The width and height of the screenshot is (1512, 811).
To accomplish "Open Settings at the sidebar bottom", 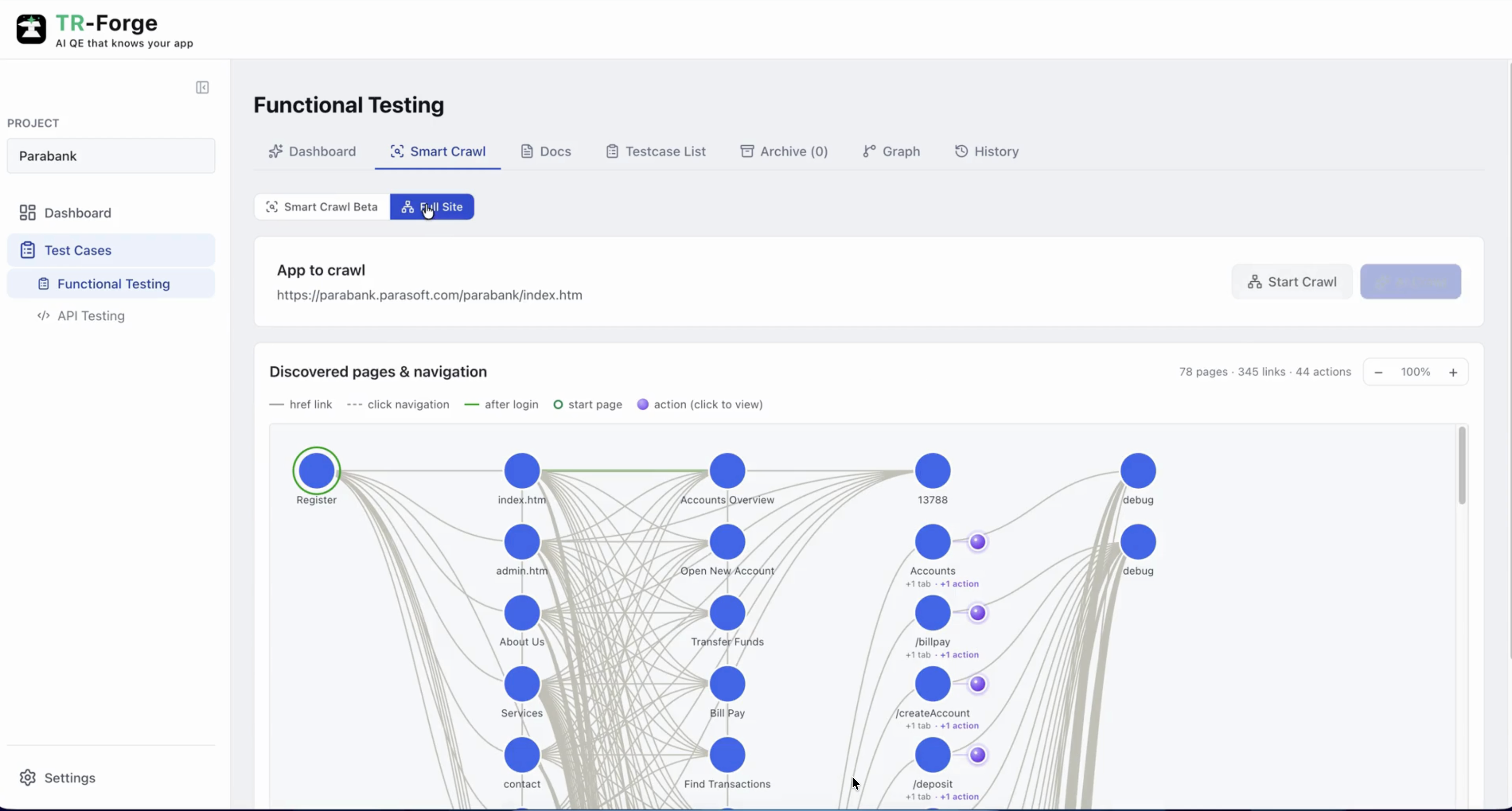I will click(x=57, y=777).
